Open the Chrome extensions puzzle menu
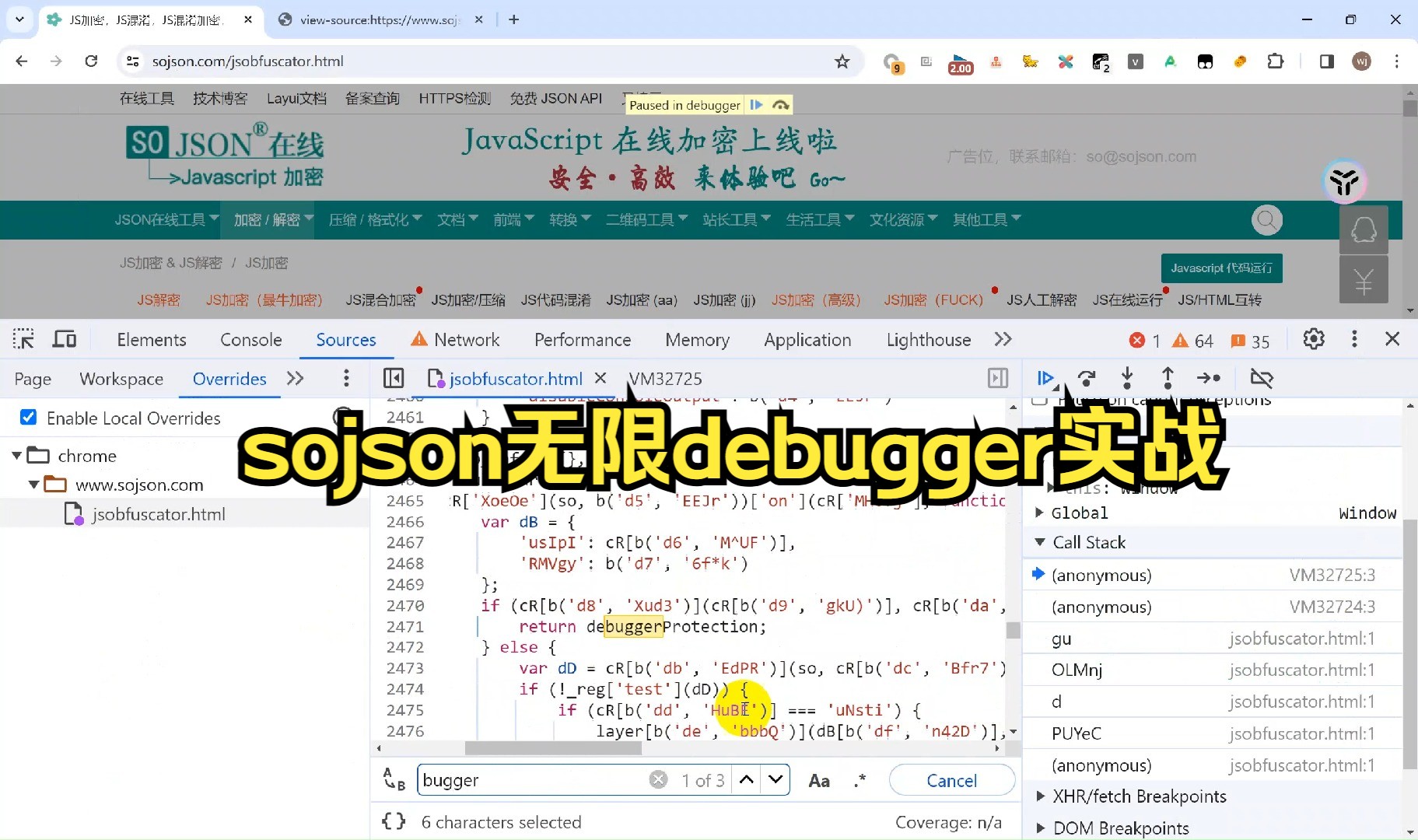The width and height of the screenshot is (1418, 840). (x=1276, y=61)
